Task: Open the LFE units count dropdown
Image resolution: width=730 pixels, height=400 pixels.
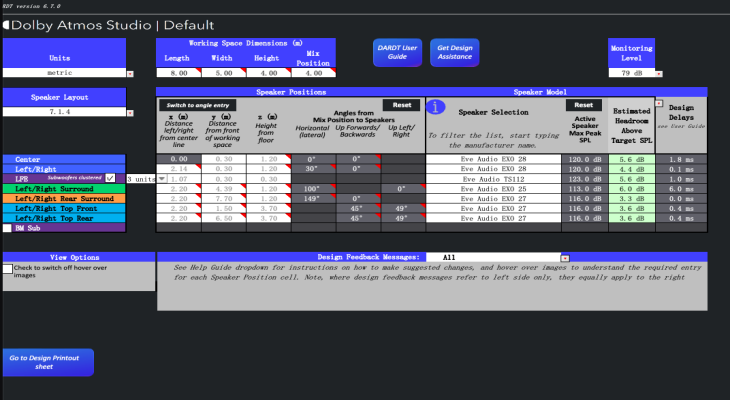Action: pyautogui.click(x=163, y=178)
